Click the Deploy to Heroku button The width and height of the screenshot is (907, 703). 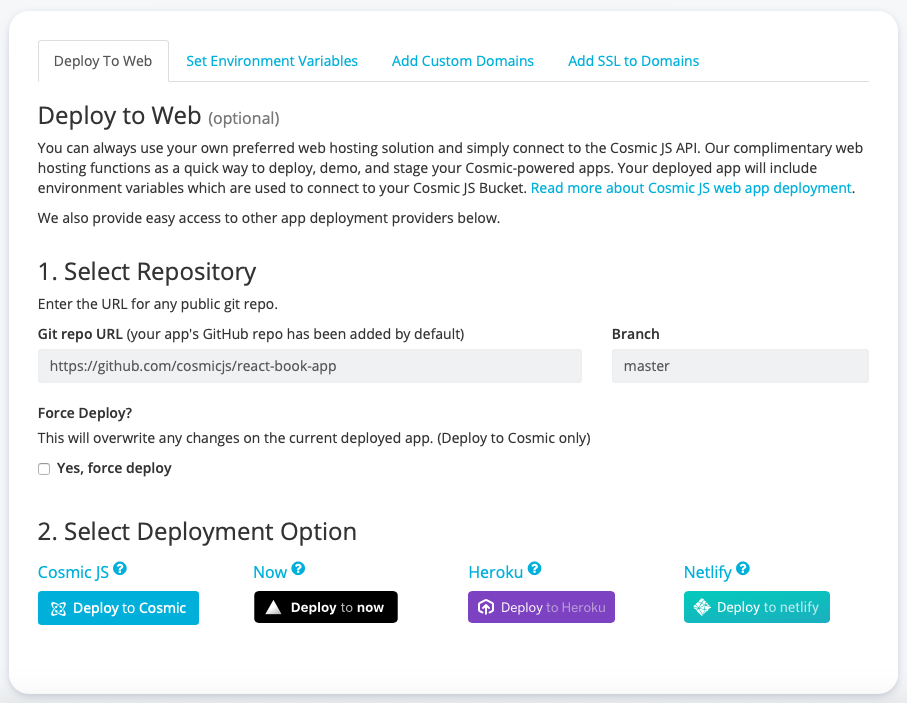pyautogui.click(x=541, y=607)
